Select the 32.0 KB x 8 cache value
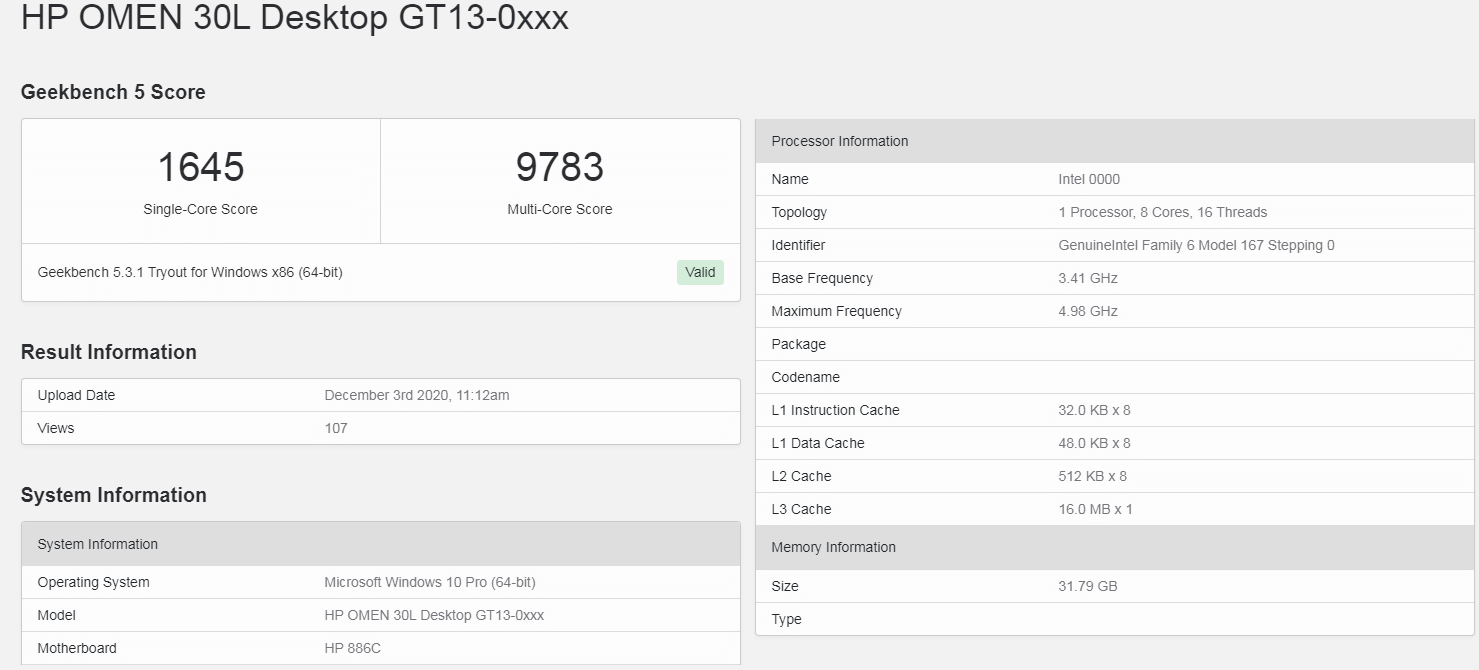The height and width of the screenshot is (670, 1479). [x=1095, y=410]
